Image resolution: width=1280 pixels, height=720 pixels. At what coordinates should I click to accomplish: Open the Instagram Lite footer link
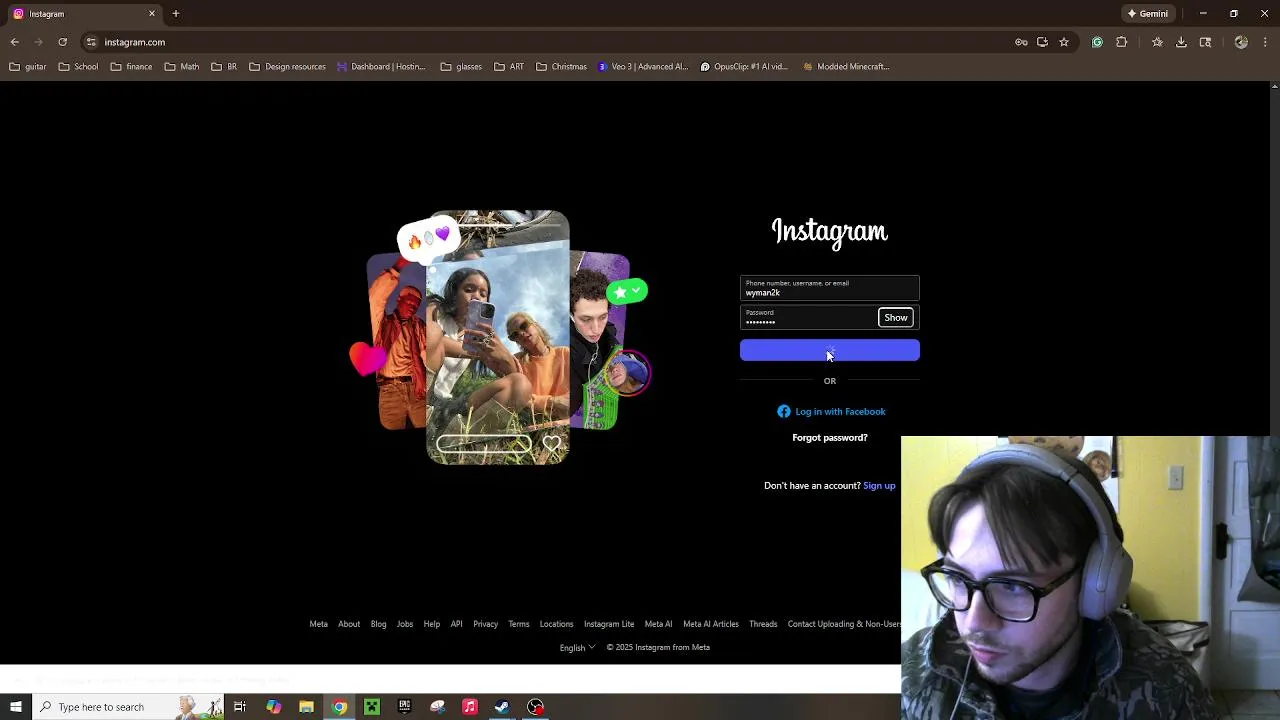coord(609,624)
